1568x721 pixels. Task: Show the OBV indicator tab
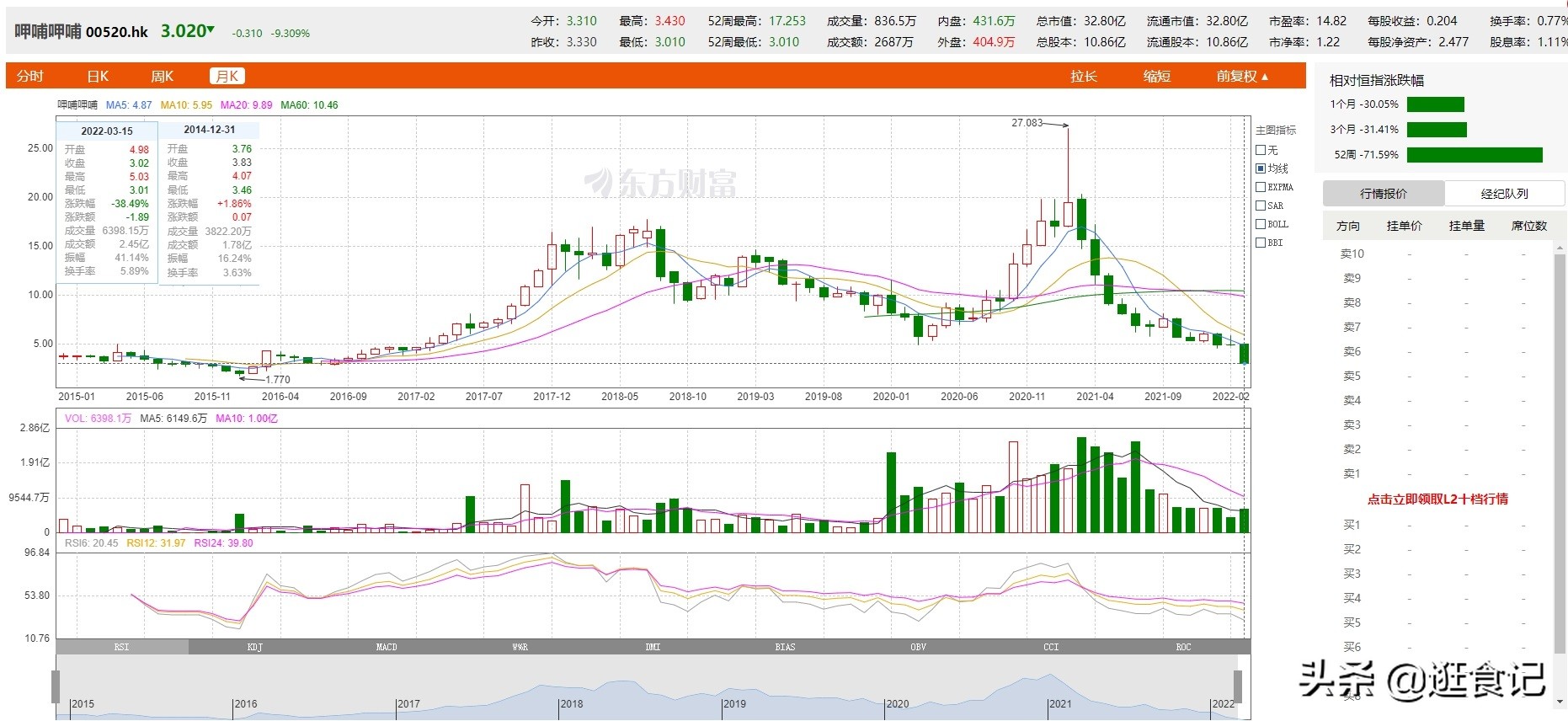click(918, 647)
